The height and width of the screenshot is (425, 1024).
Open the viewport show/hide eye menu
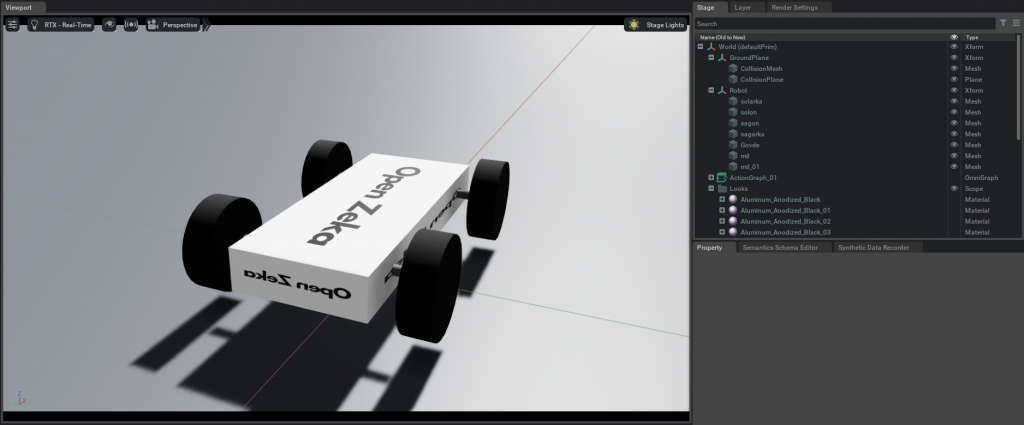pos(109,25)
